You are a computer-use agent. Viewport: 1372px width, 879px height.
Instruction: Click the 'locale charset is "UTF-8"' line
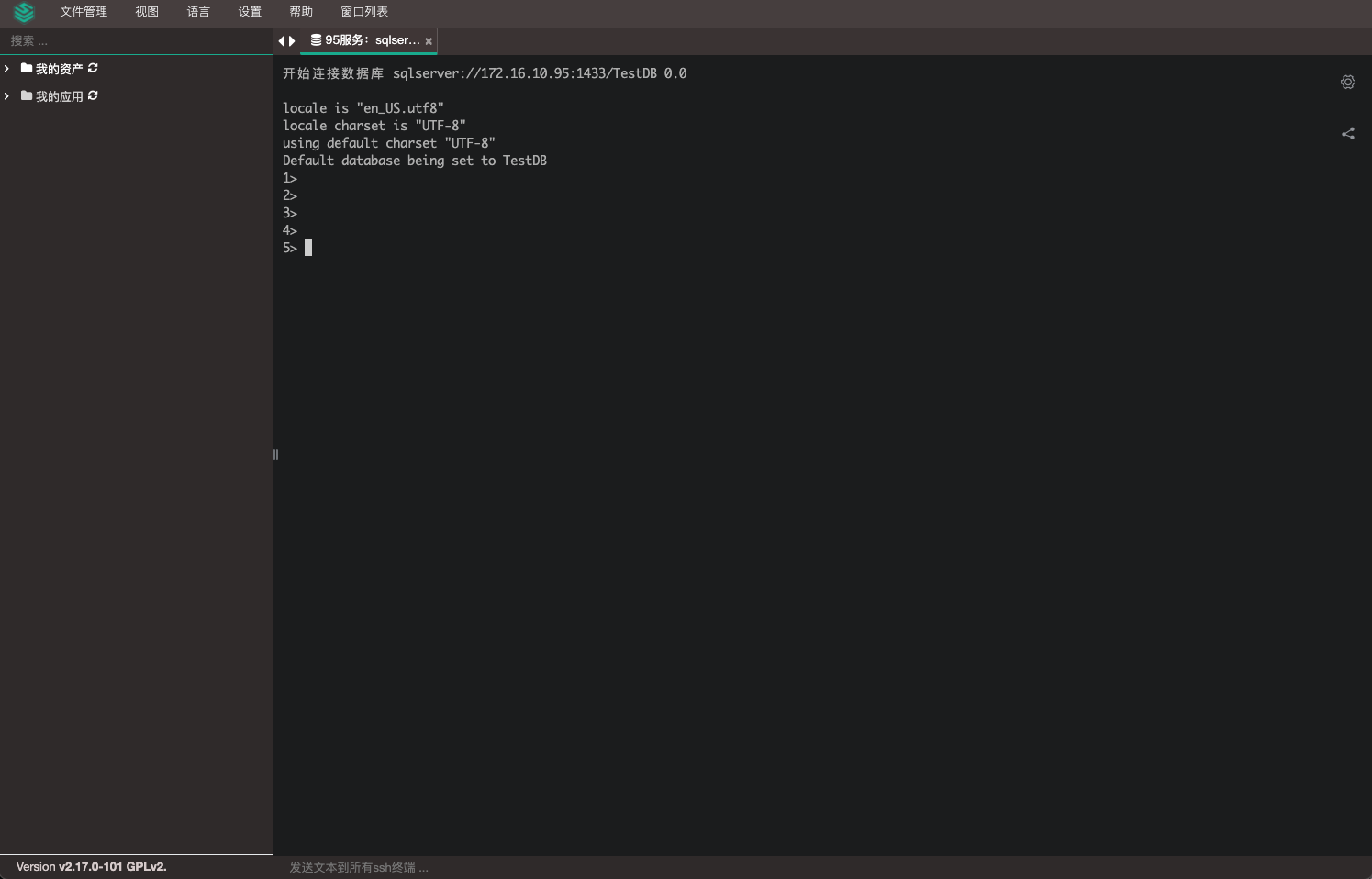coord(374,126)
